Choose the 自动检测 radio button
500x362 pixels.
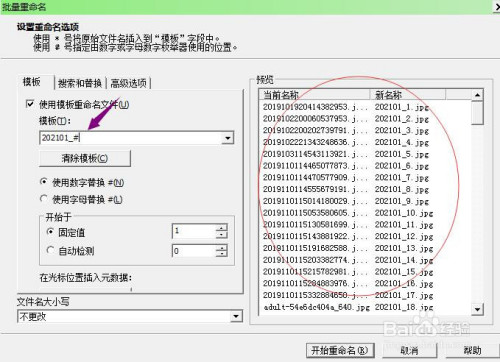point(50,250)
